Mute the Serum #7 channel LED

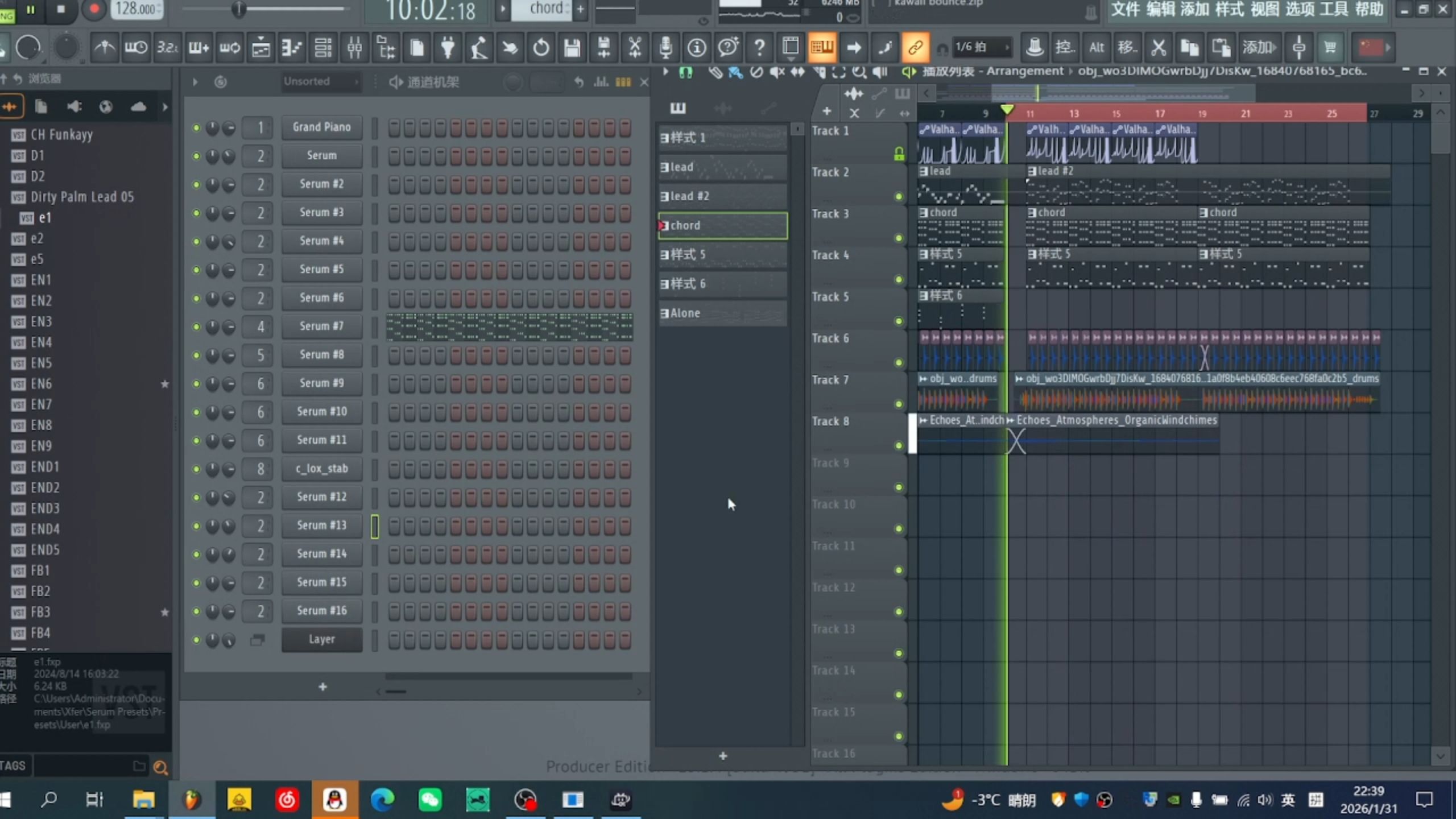pos(196,327)
